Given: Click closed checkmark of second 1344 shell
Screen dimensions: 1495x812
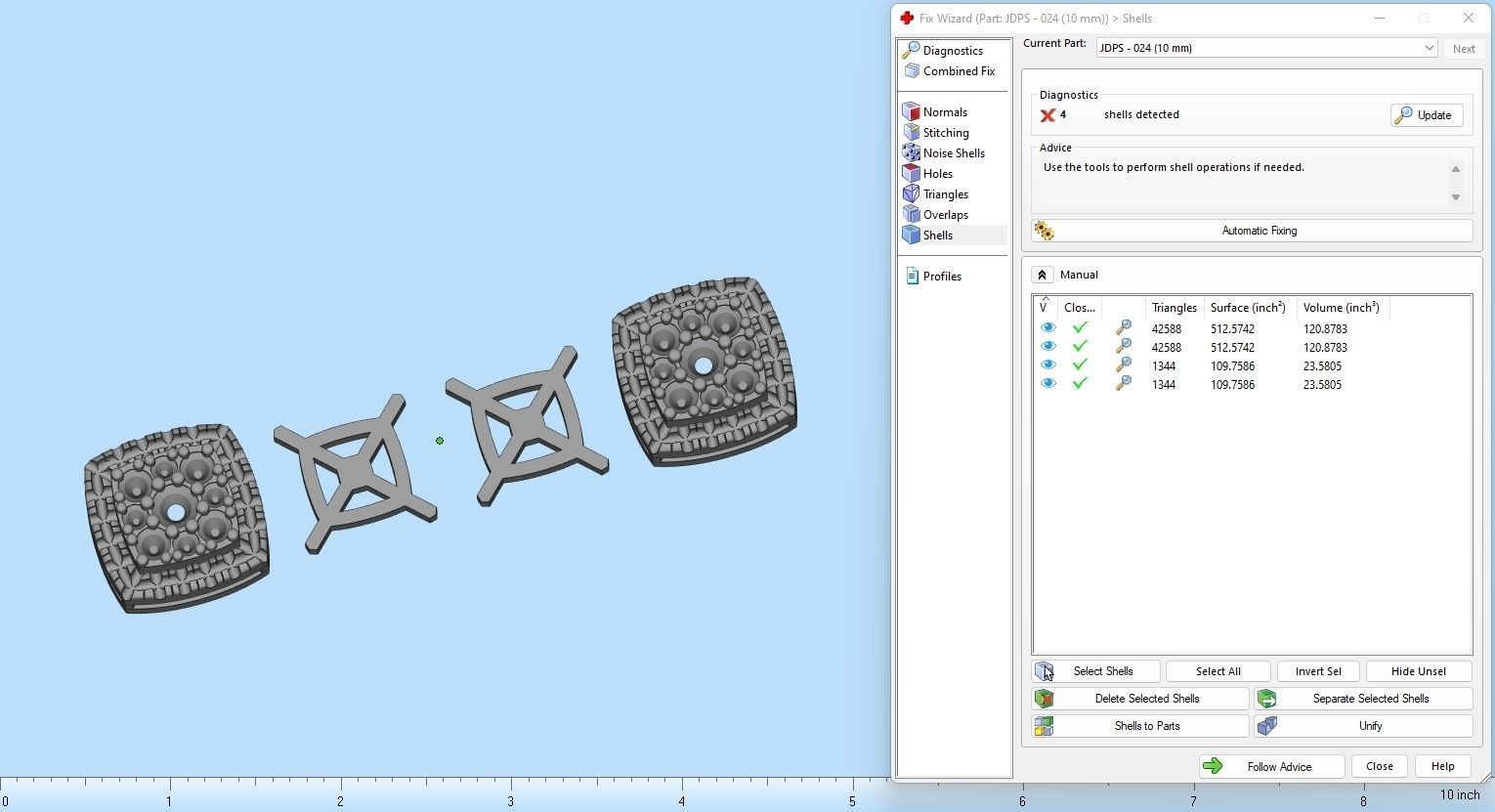Looking at the screenshot, I should tap(1080, 384).
